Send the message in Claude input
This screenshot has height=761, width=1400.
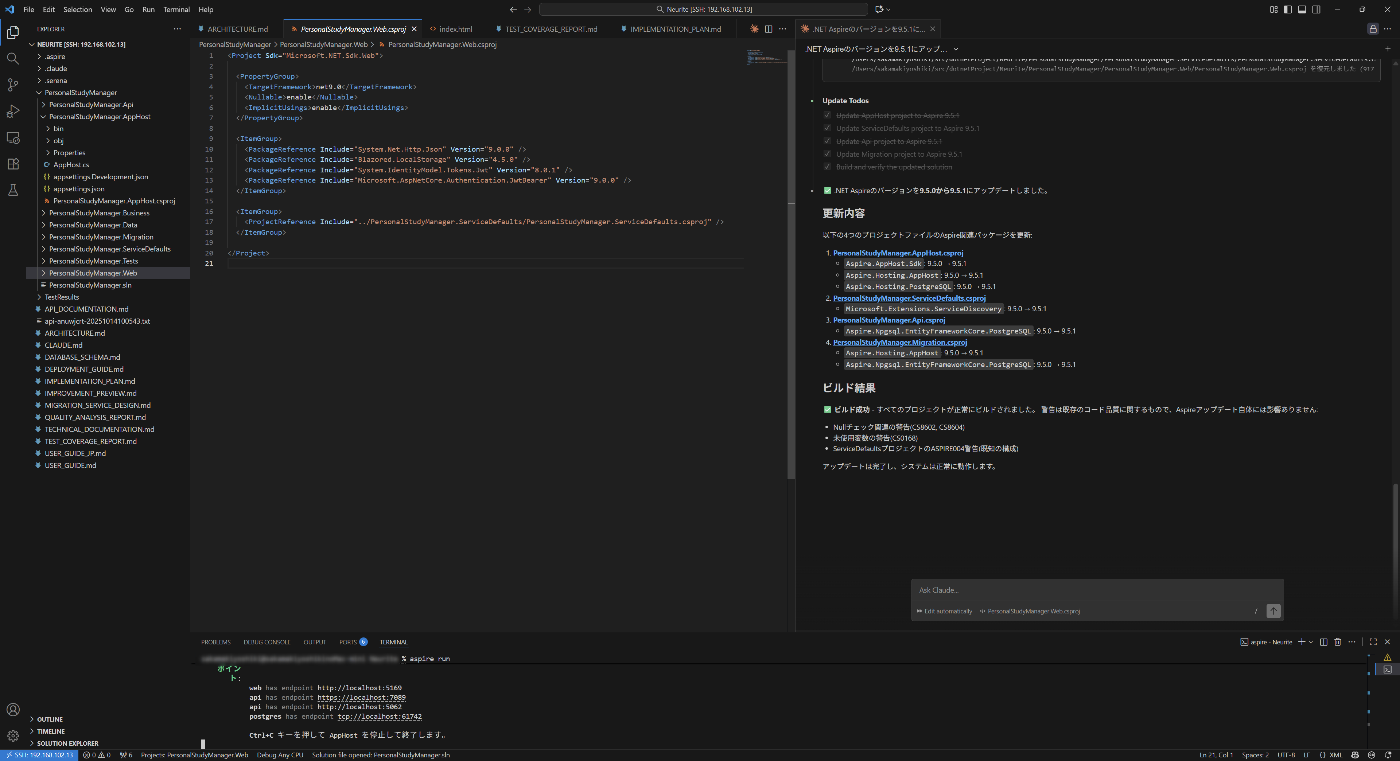pyautogui.click(x=1273, y=611)
